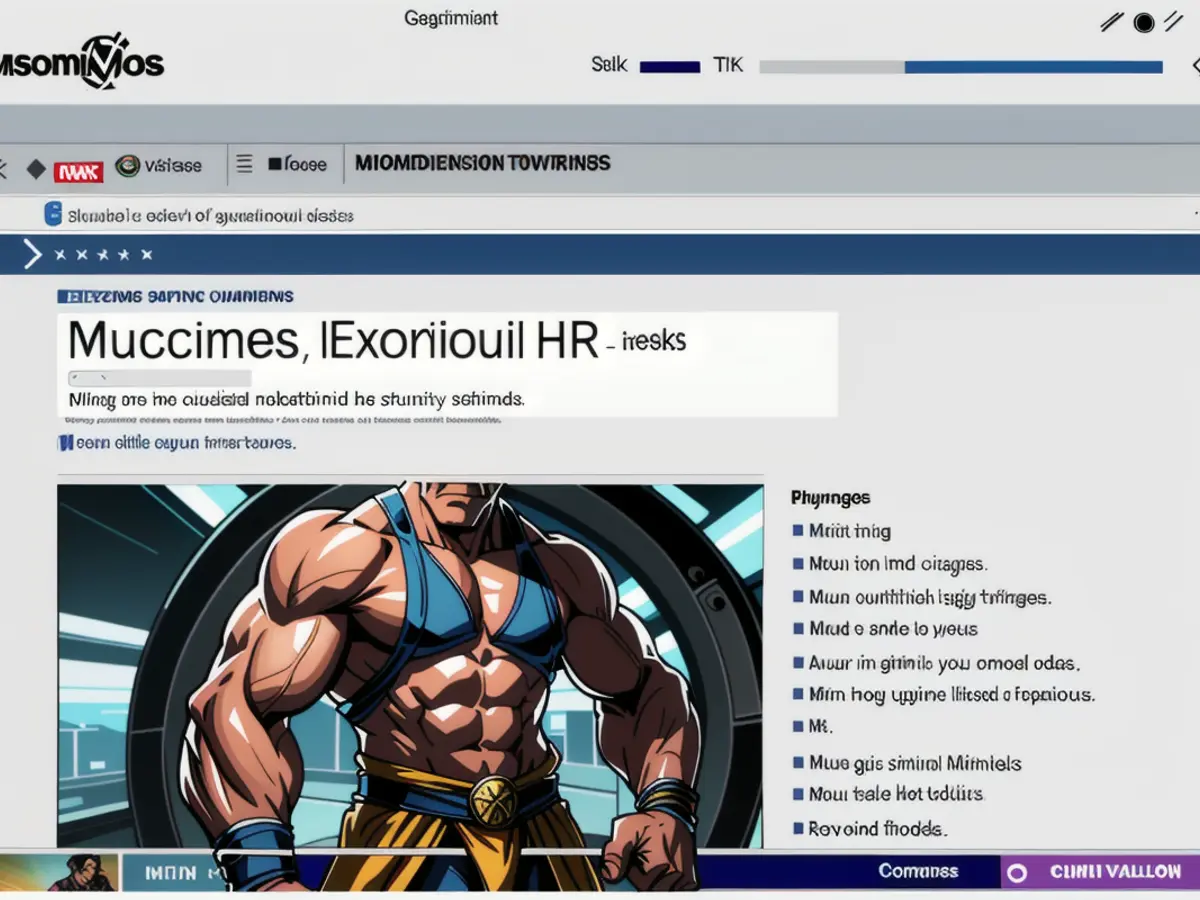Click the 'ELEVZIMS 9APINC OIIAMIBNIS' section label
The height and width of the screenshot is (900, 1200).
(176, 296)
